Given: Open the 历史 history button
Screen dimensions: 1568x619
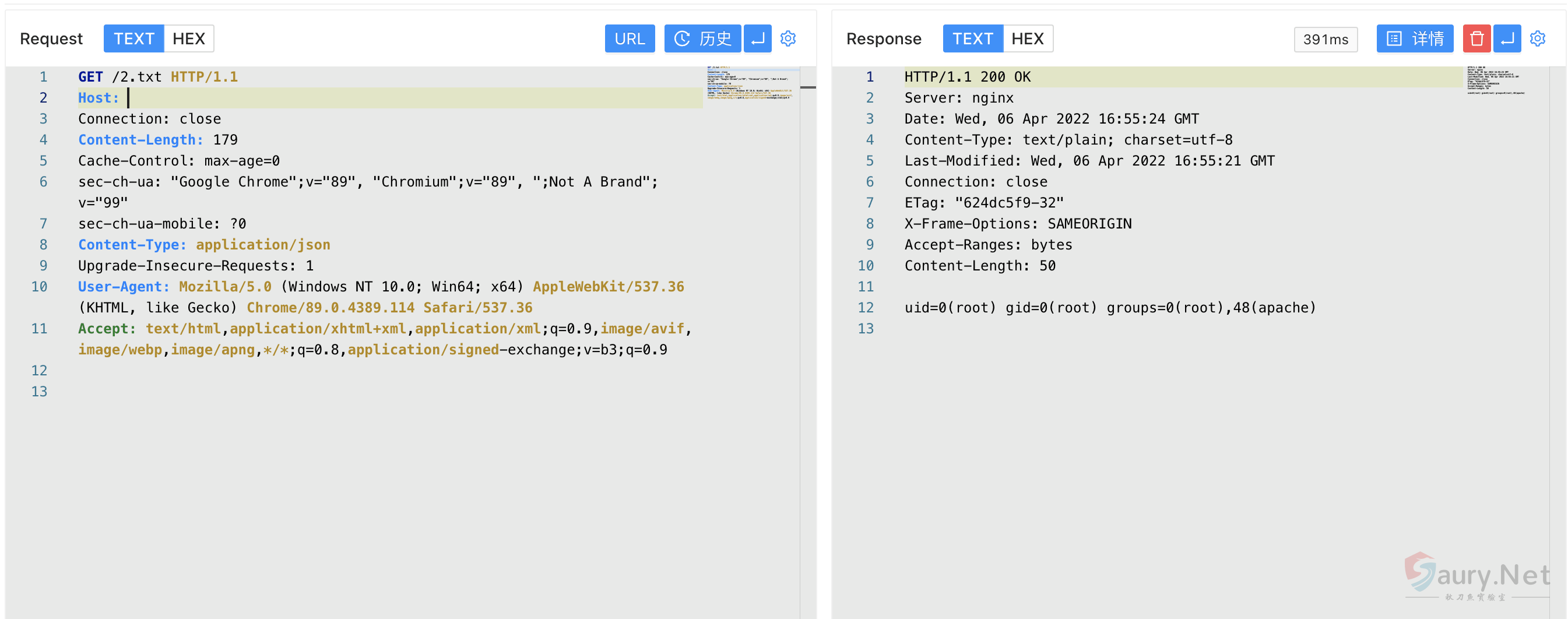Looking at the screenshot, I should (702, 39).
